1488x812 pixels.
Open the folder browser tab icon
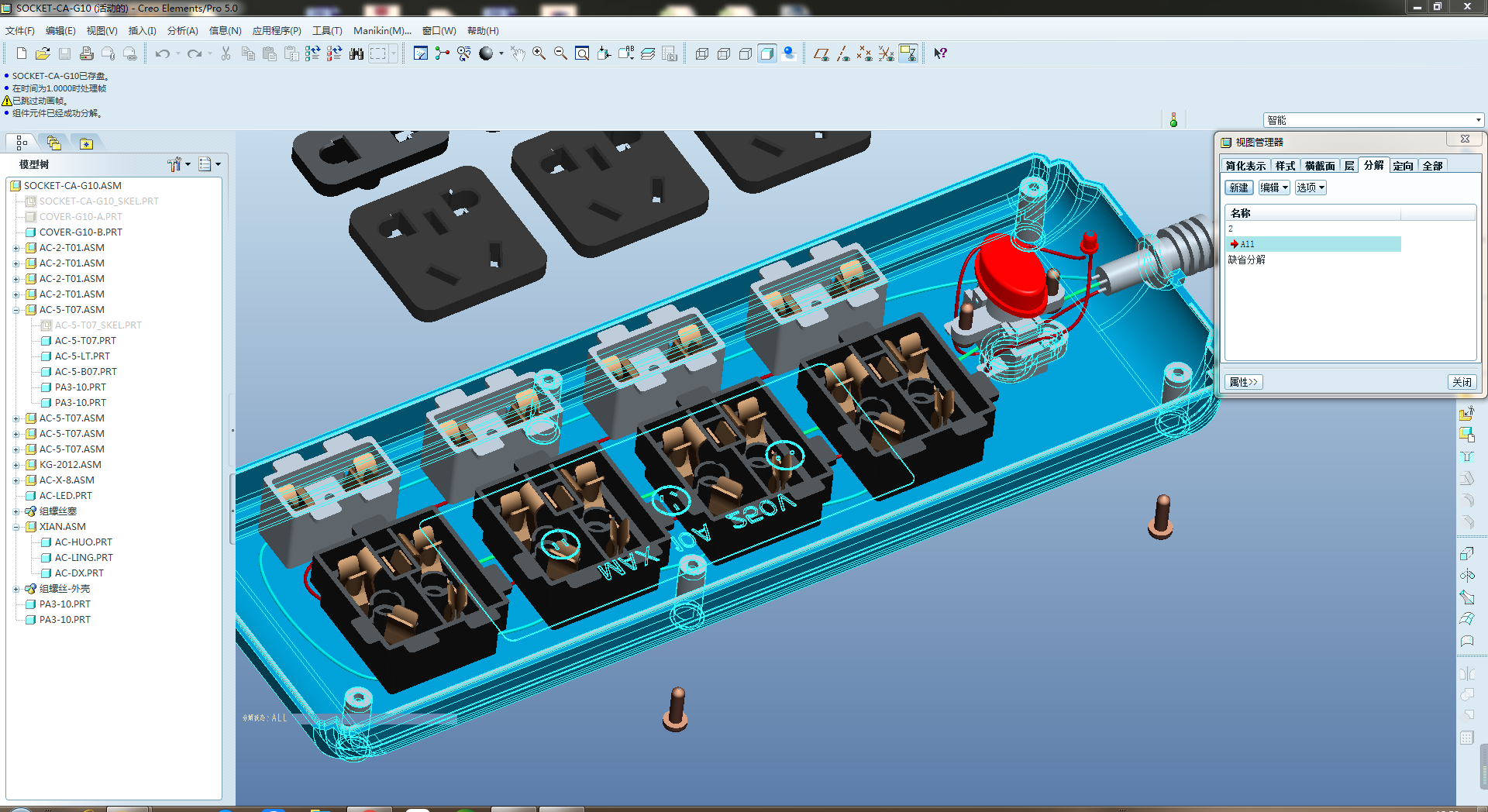coord(53,143)
